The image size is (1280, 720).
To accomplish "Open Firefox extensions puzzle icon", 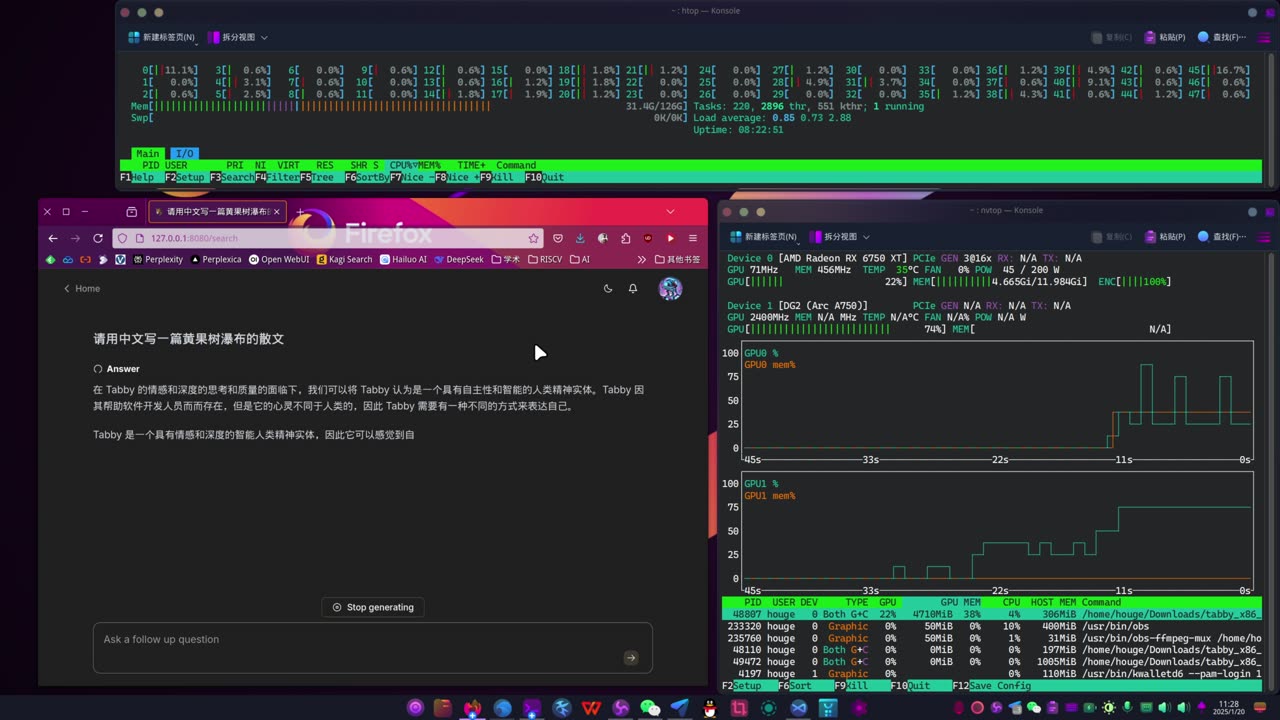I will click(x=625, y=238).
